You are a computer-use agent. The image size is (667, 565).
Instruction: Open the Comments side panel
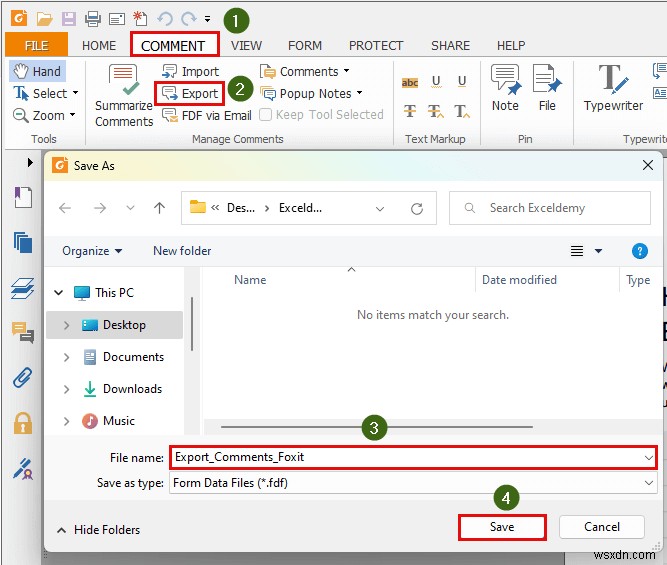[x=23, y=332]
